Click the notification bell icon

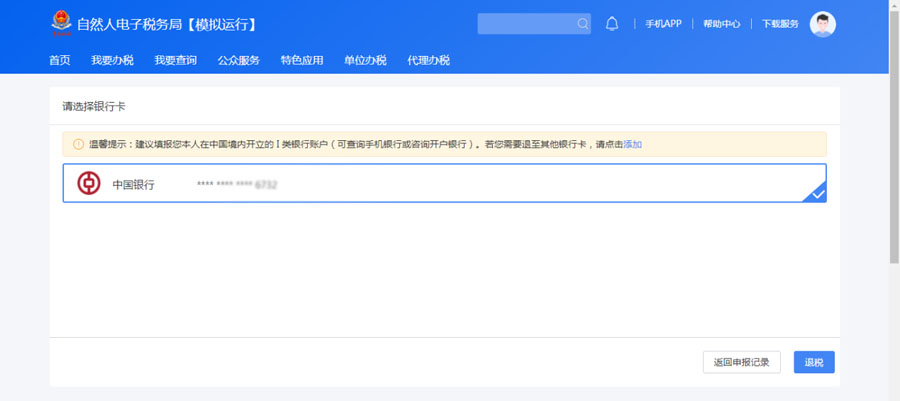(x=612, y=24)
